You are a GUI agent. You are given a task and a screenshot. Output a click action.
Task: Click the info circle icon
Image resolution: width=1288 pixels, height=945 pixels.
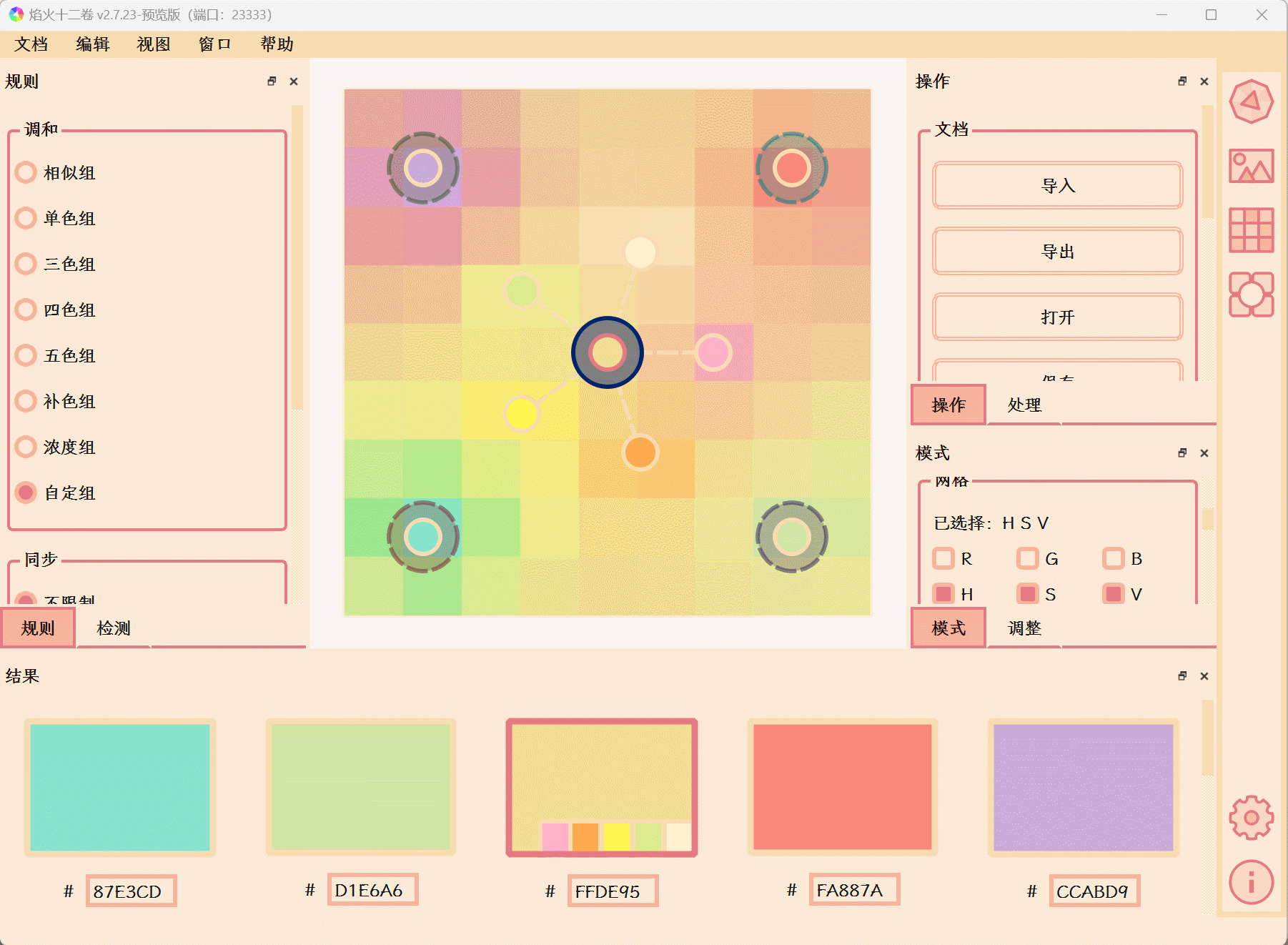(1251, 882)
